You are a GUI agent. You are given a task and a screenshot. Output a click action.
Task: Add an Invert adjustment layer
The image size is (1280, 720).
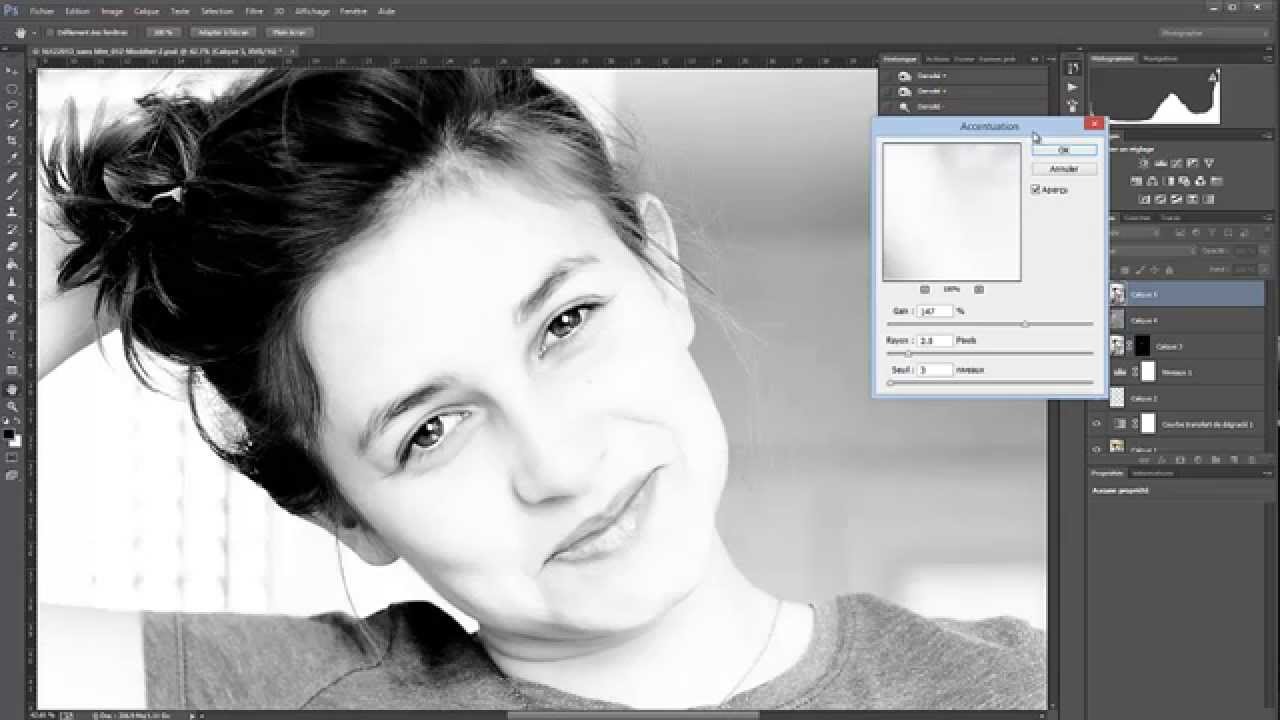(x=1144, y=199)
